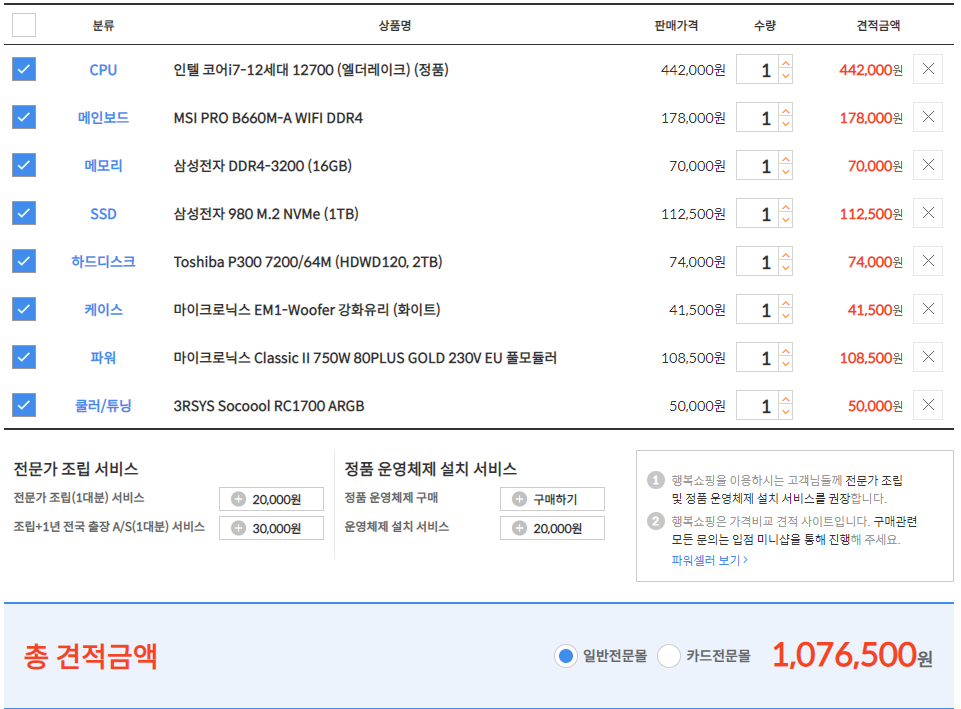Remove the 케이스 row with X icon
This screenshot has width=961, height=709.
tap(928, 309)
